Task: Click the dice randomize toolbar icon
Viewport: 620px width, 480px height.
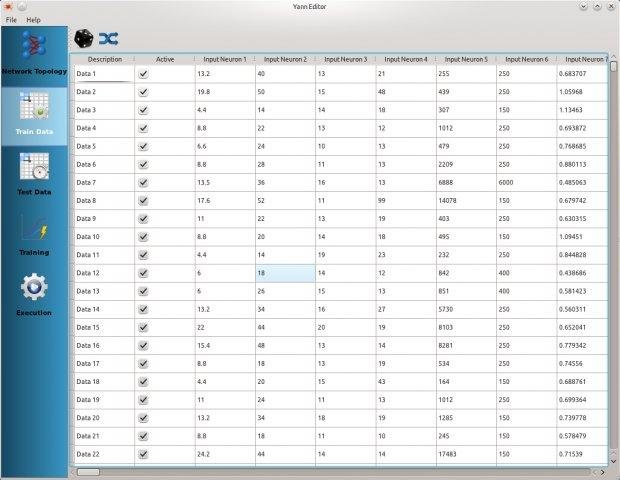Action: (x=84, y=38)
